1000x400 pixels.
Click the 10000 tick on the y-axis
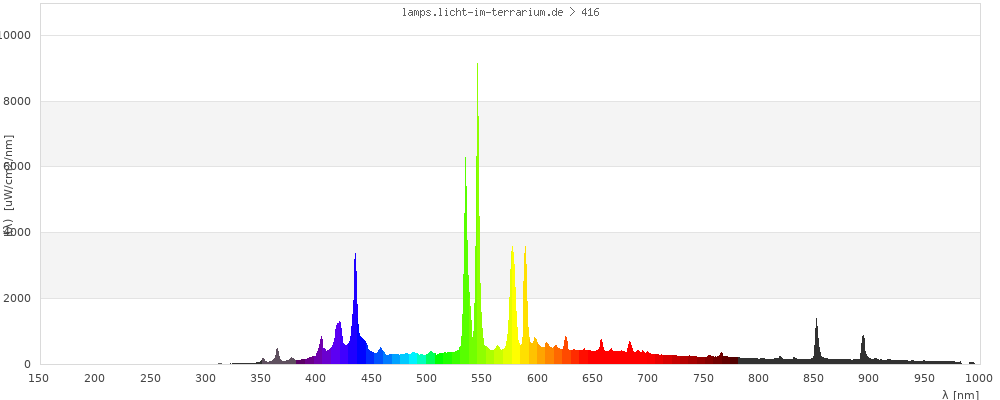point(16,35)
